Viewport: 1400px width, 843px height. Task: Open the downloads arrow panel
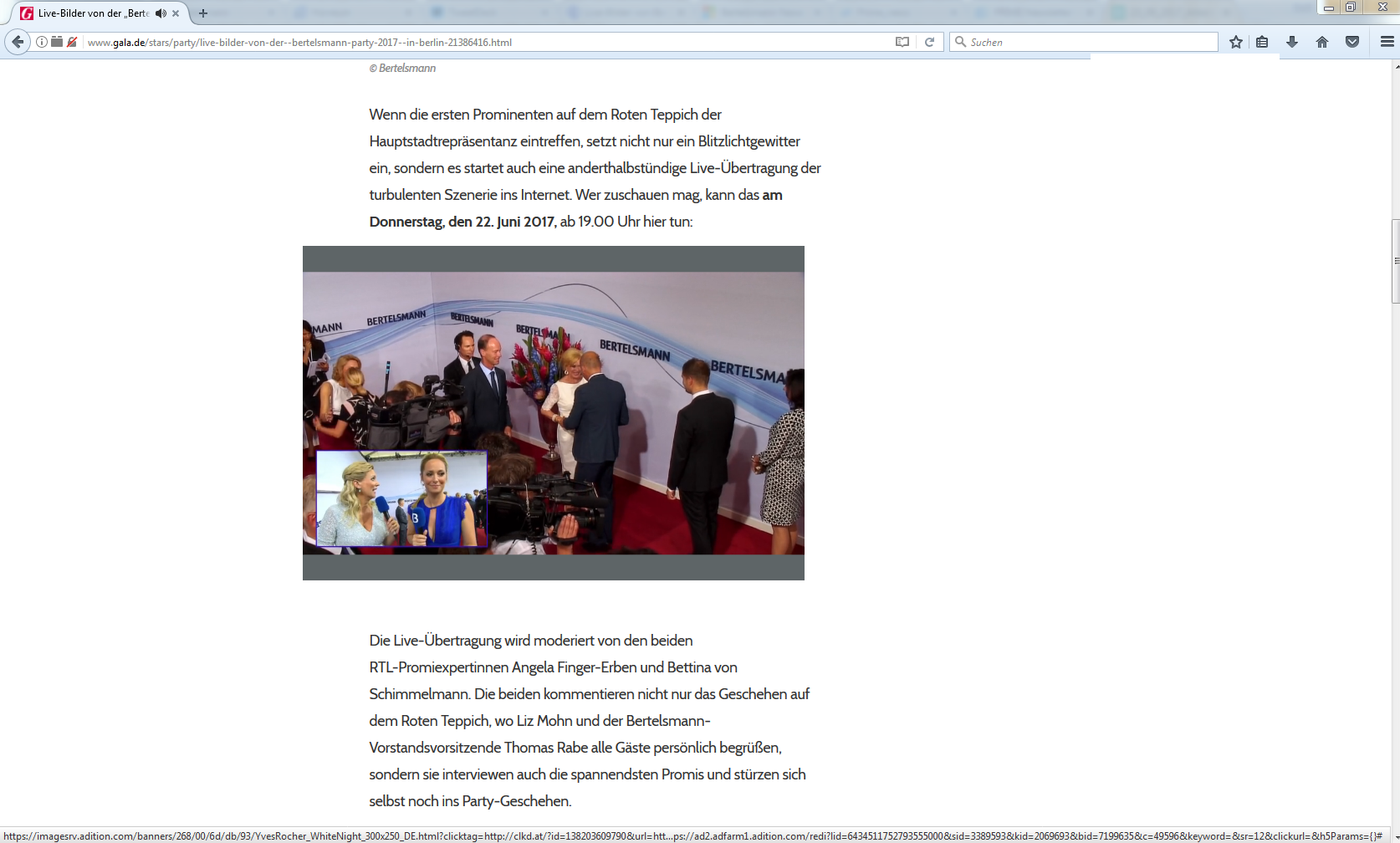(x=1292, y=42)
